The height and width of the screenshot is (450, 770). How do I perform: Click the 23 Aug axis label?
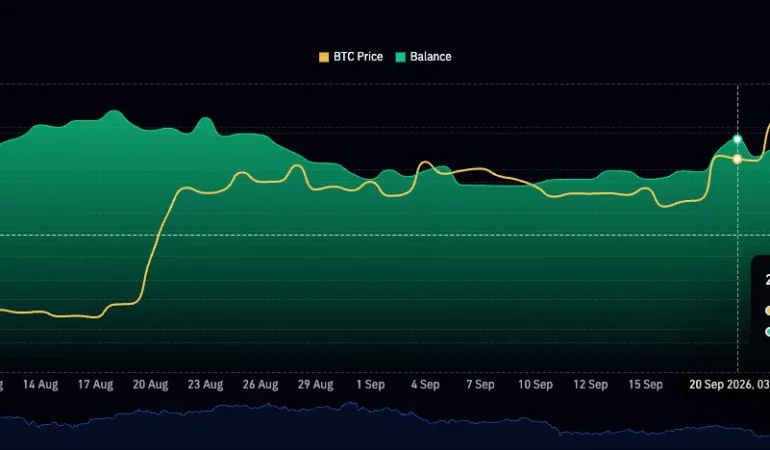tap(205, 385)
